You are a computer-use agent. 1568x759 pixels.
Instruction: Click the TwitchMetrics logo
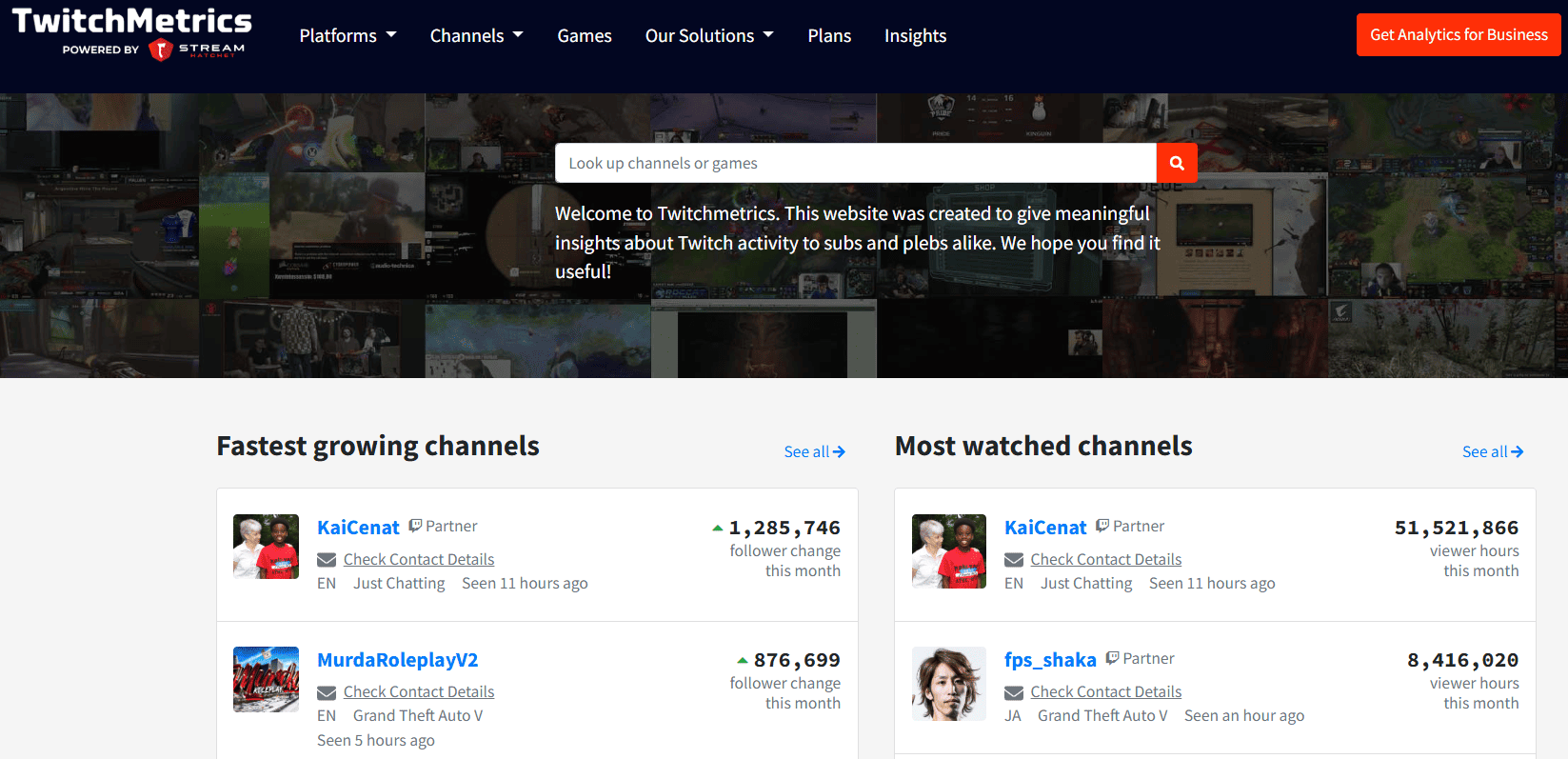131,21
